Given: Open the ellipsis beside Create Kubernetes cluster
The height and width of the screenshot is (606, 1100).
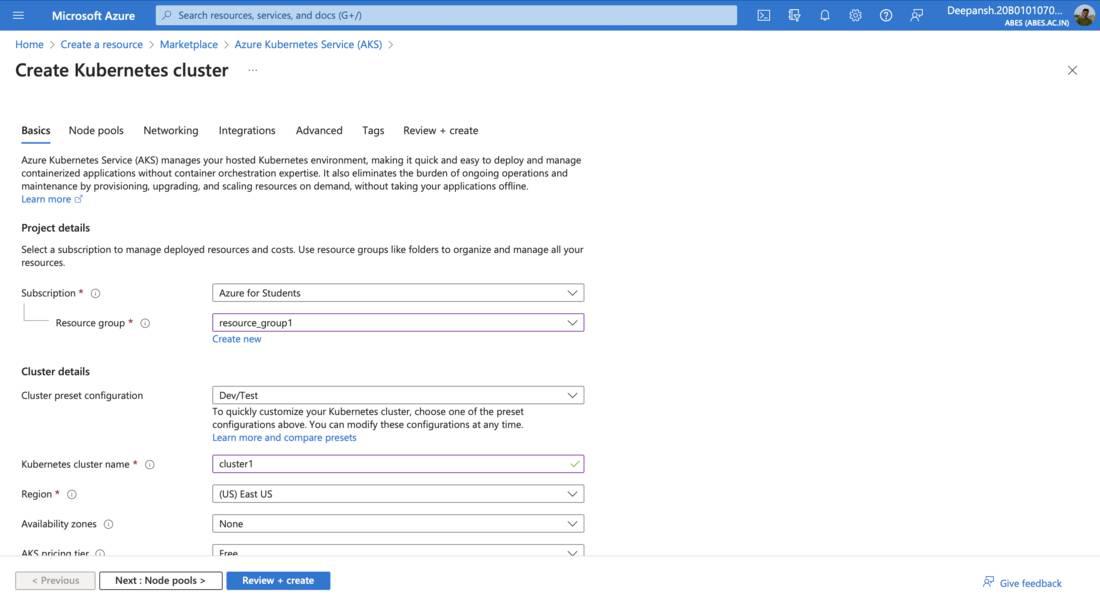Looking at the screenshot, I should pyautogui.click(x=253, y=70).
